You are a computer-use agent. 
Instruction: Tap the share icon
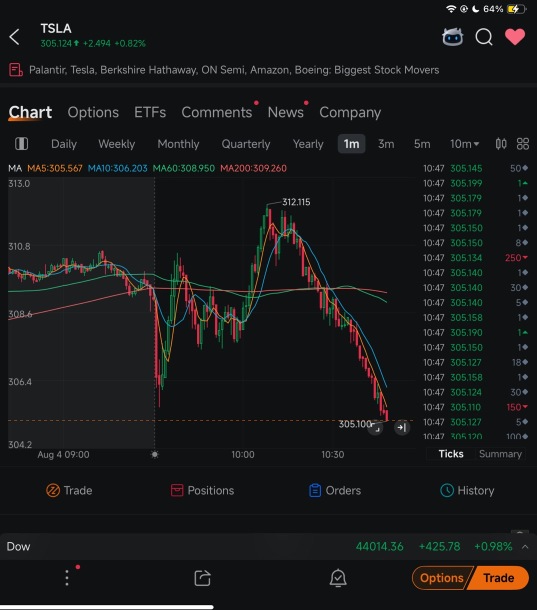click(202, 578)
